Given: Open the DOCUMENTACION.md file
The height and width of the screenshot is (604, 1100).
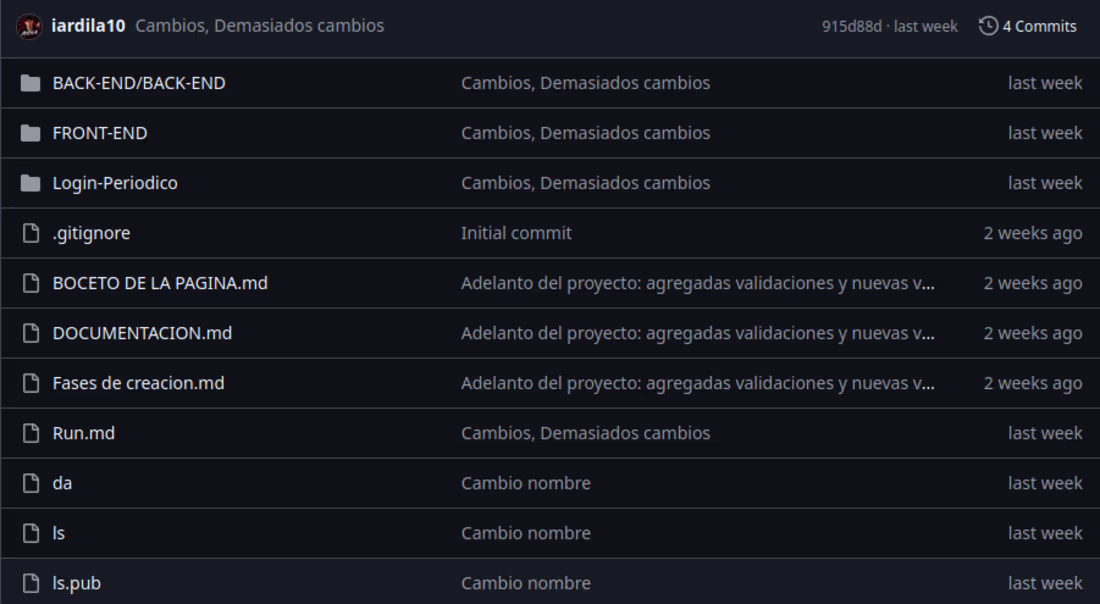Looking at the screenshot, I should tap(142, 333).
